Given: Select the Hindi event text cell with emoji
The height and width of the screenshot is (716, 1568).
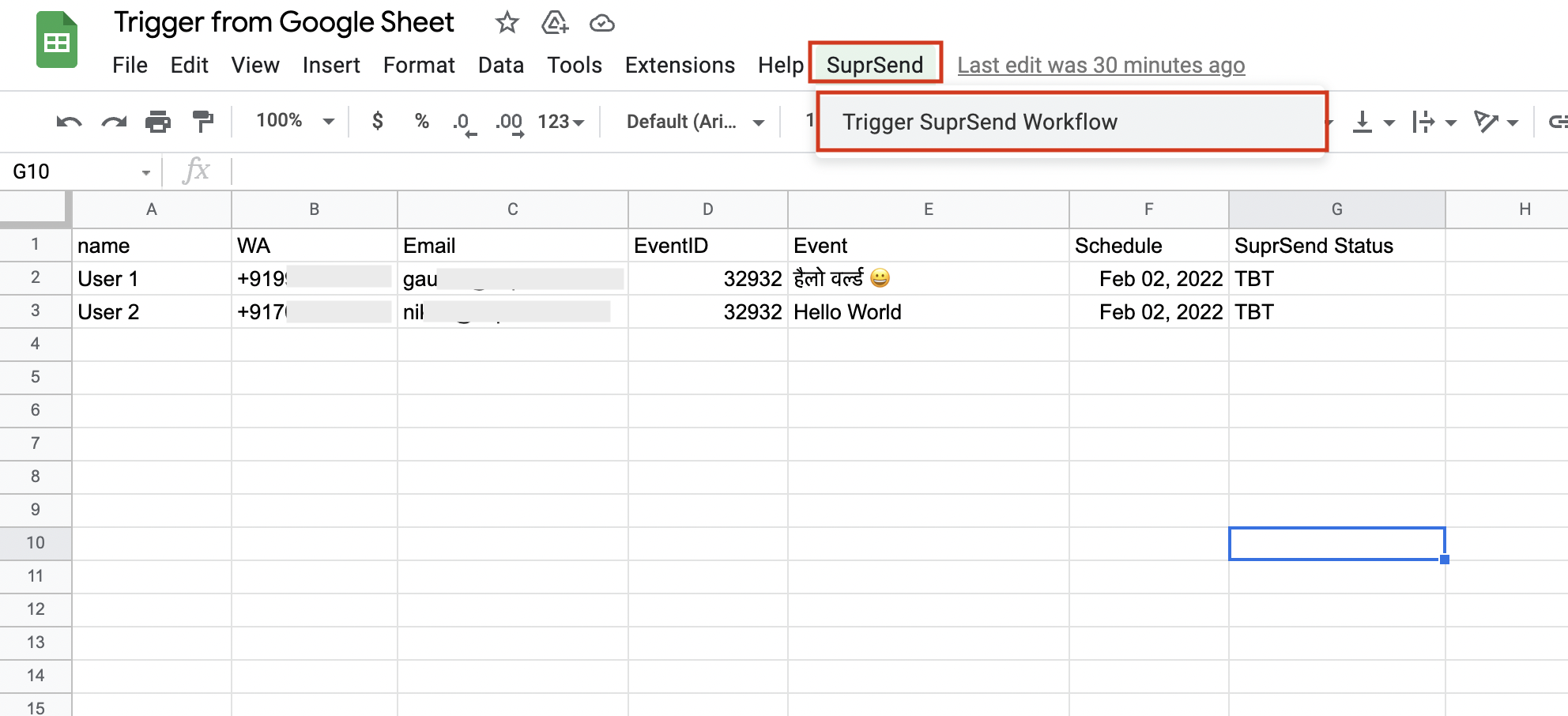Looking at the screenshot, I should pyautogui.click(x=929, y=279).
